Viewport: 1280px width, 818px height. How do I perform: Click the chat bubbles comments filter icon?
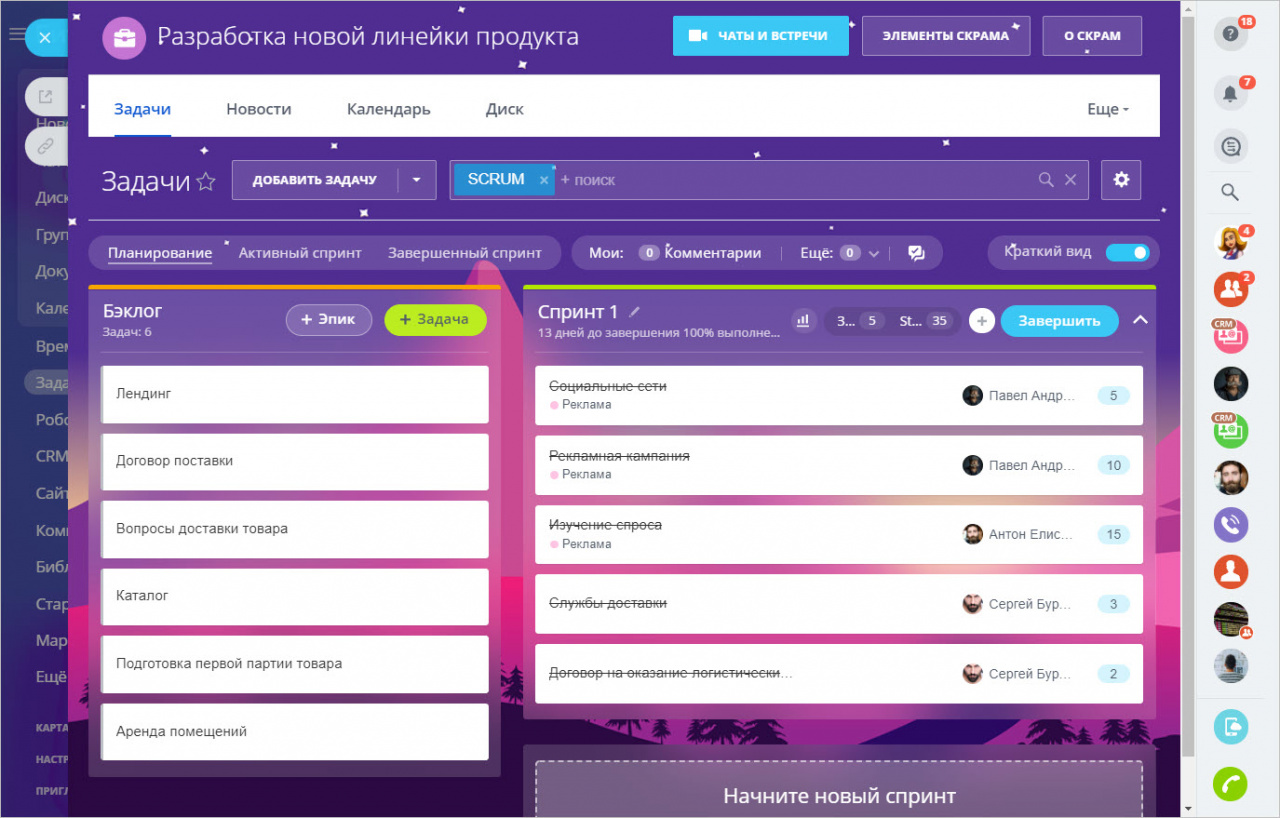point(916,253)
